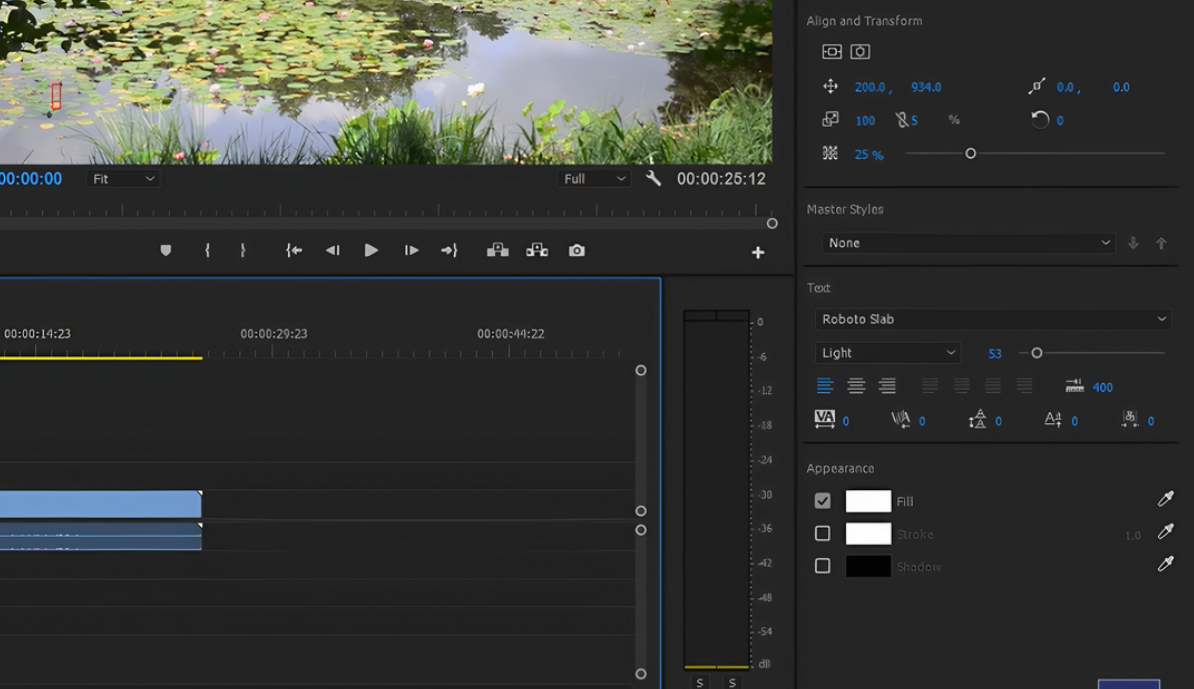This screenshot has width=1194, height=689.
Task: Click the Step Forward one frame icon
Action: 411,251
